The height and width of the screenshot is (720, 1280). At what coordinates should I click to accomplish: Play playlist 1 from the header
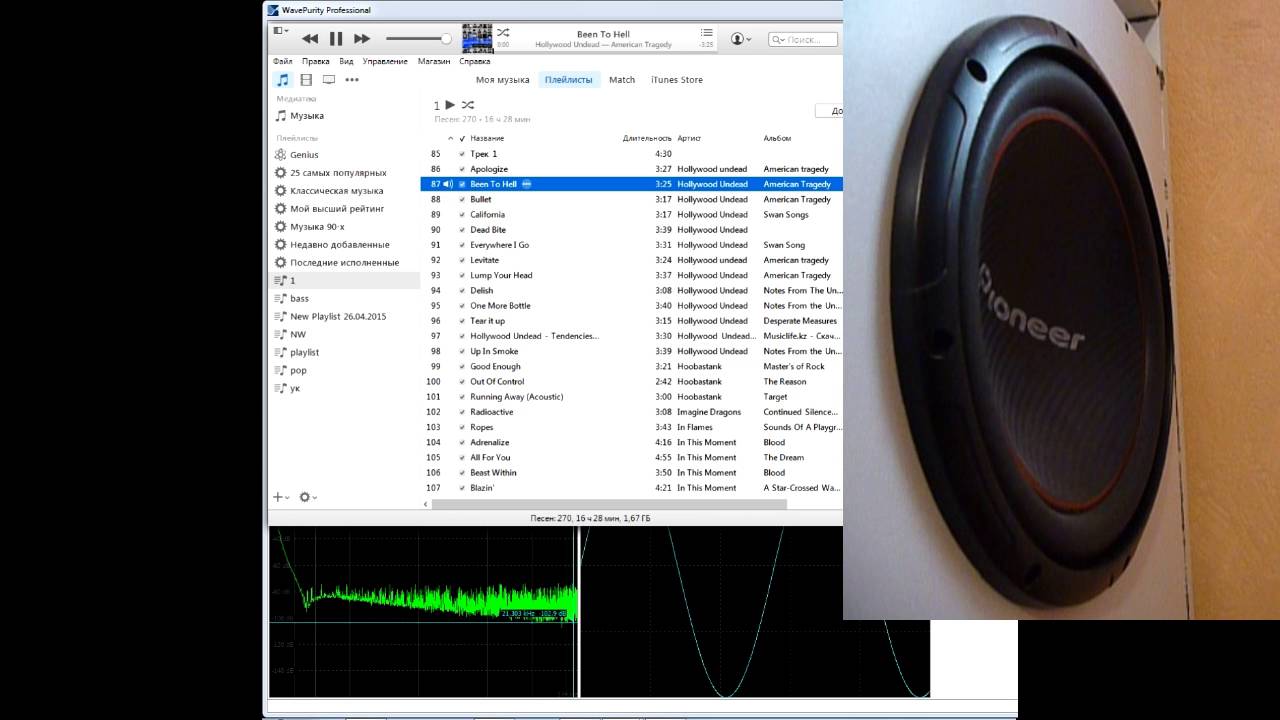pos(450,105)
